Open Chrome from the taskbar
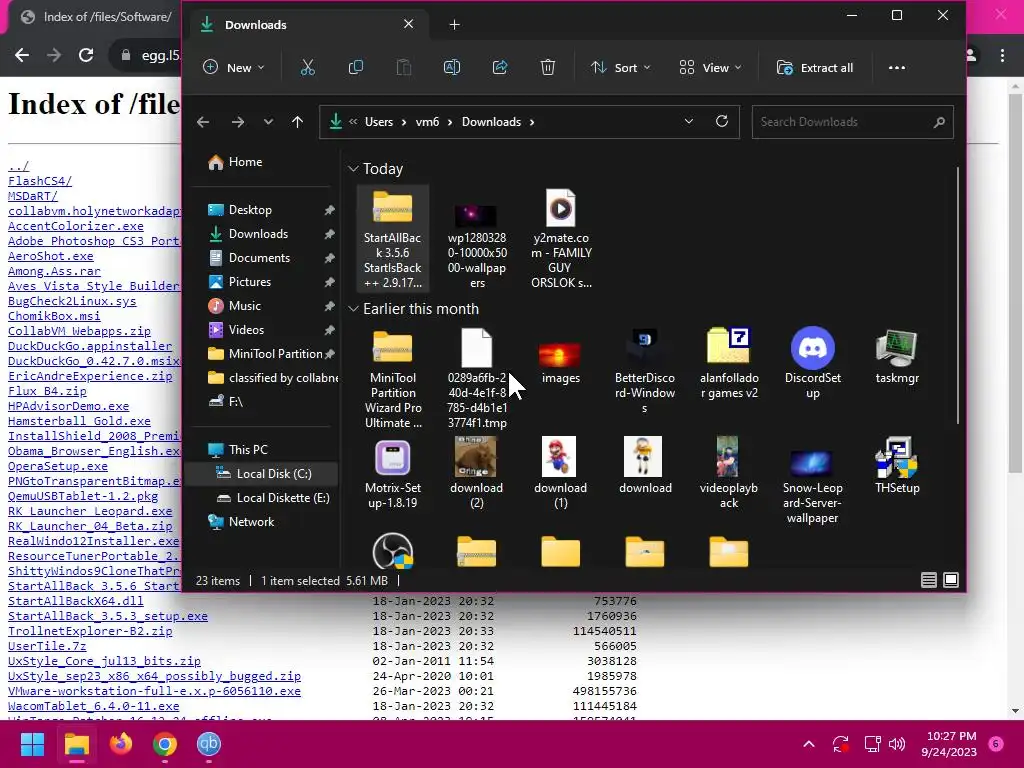1024x768 pixels. (165, 744)
